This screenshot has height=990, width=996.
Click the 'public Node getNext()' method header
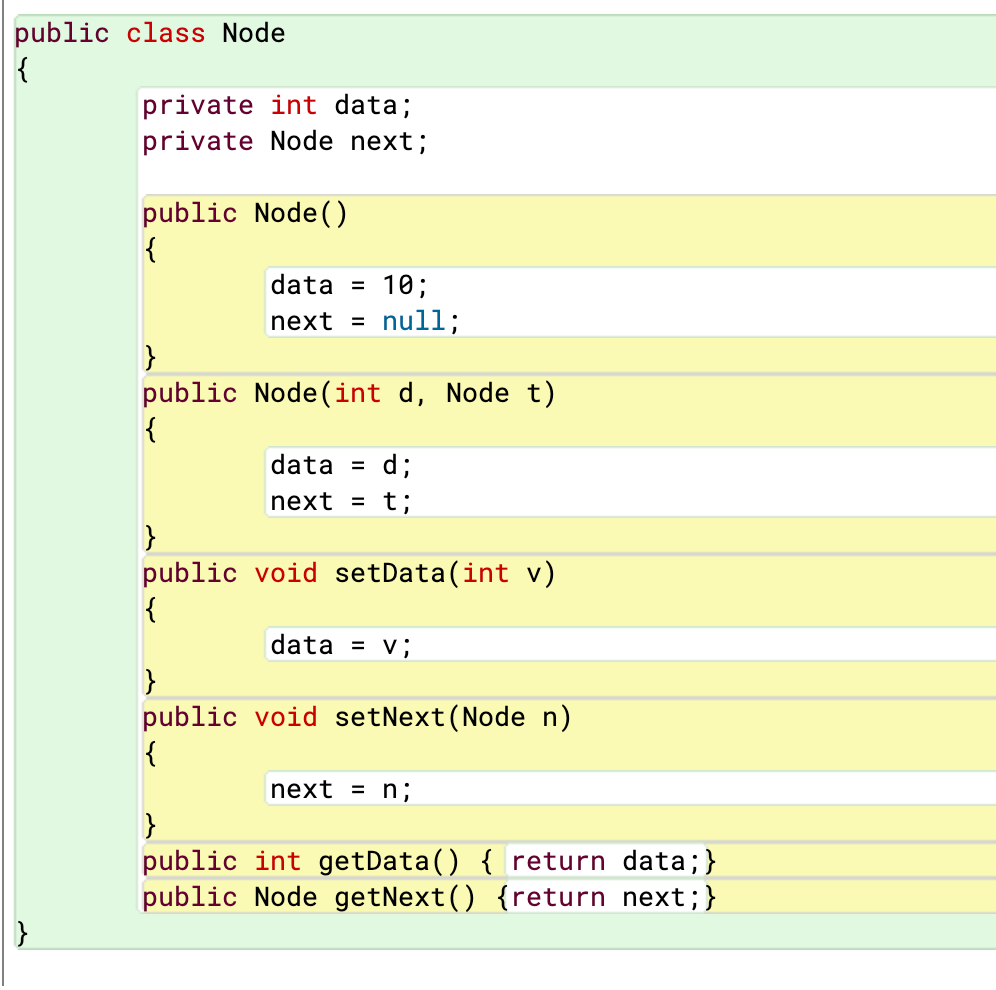[x=309, y=897]
